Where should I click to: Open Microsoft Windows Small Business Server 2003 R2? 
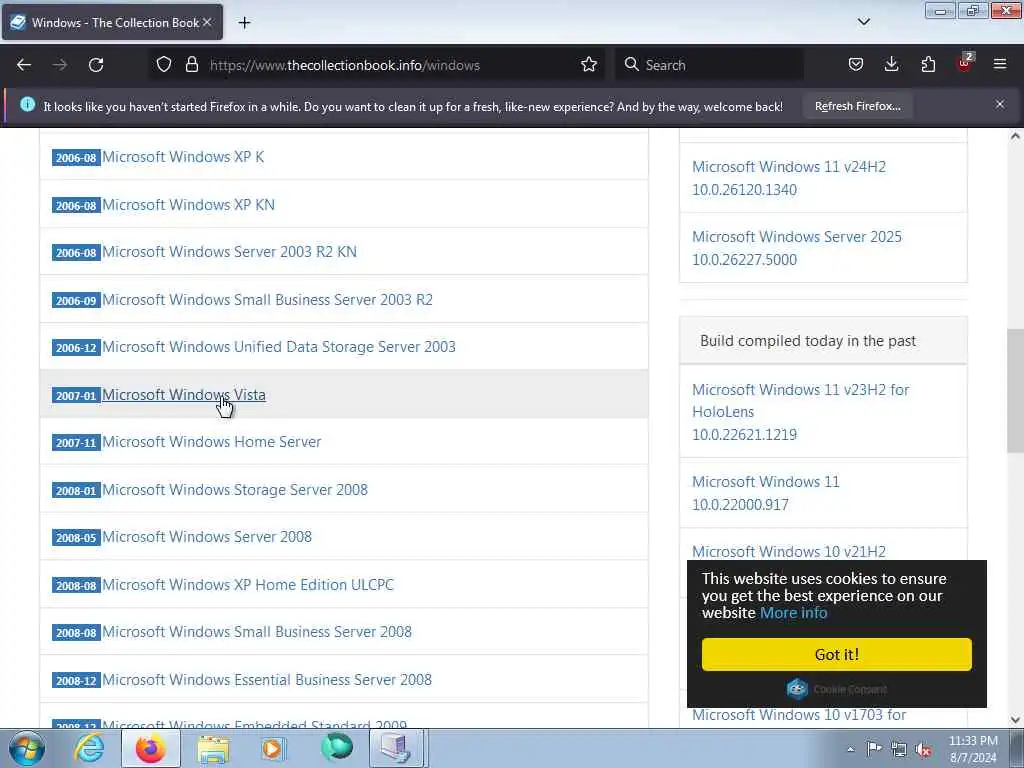point(267,299)
